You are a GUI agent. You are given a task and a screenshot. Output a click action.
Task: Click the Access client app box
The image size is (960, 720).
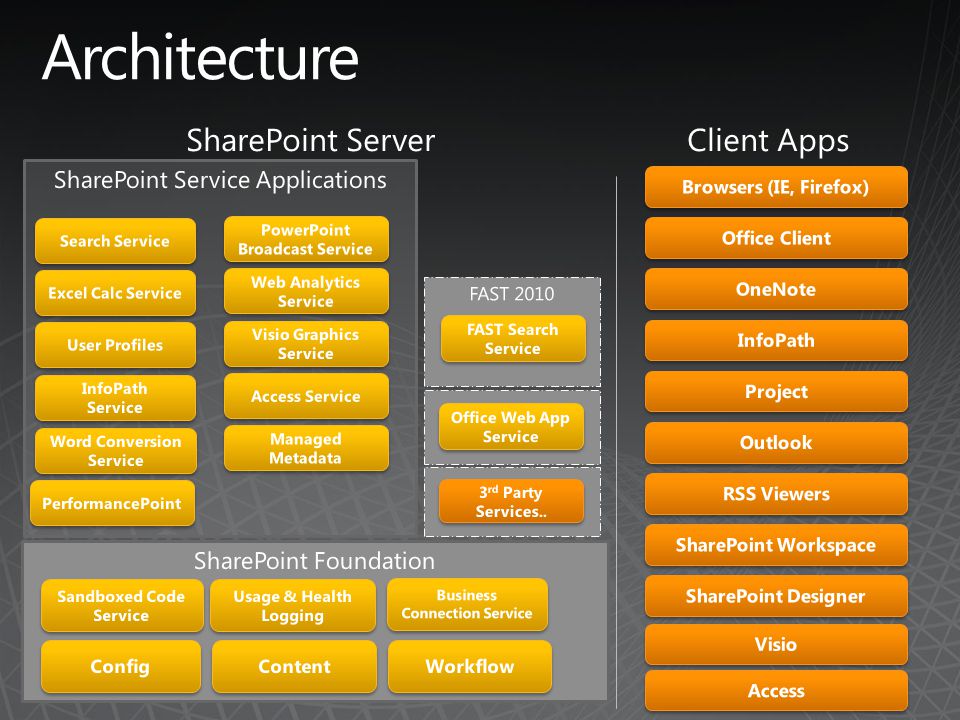(x=776, y=691)
